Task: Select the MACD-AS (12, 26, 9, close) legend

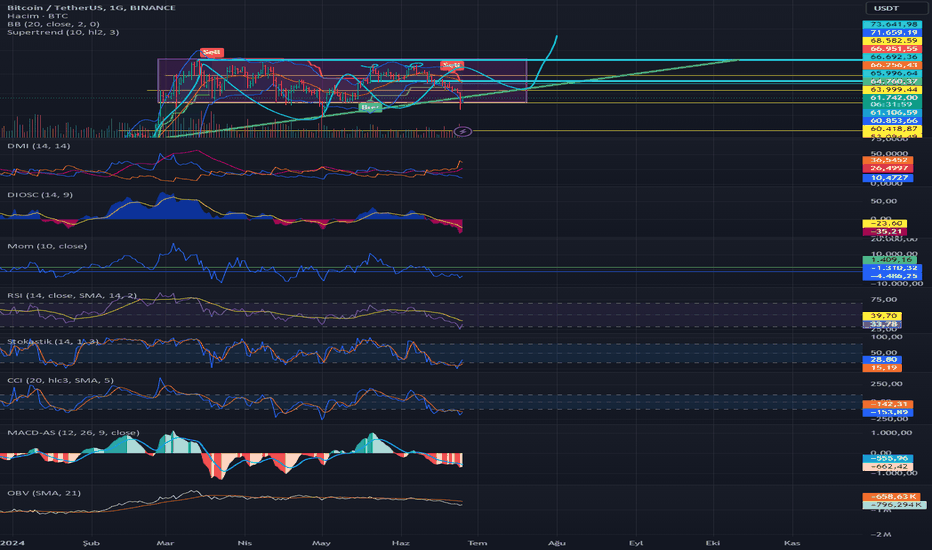Action: point(73,433)
